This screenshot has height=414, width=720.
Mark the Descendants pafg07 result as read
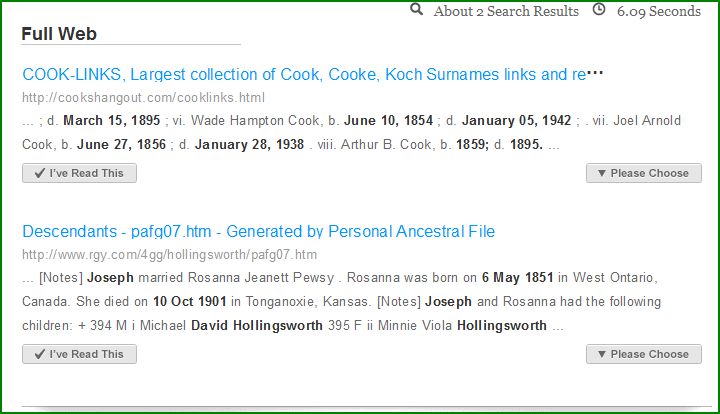(79, 354)
